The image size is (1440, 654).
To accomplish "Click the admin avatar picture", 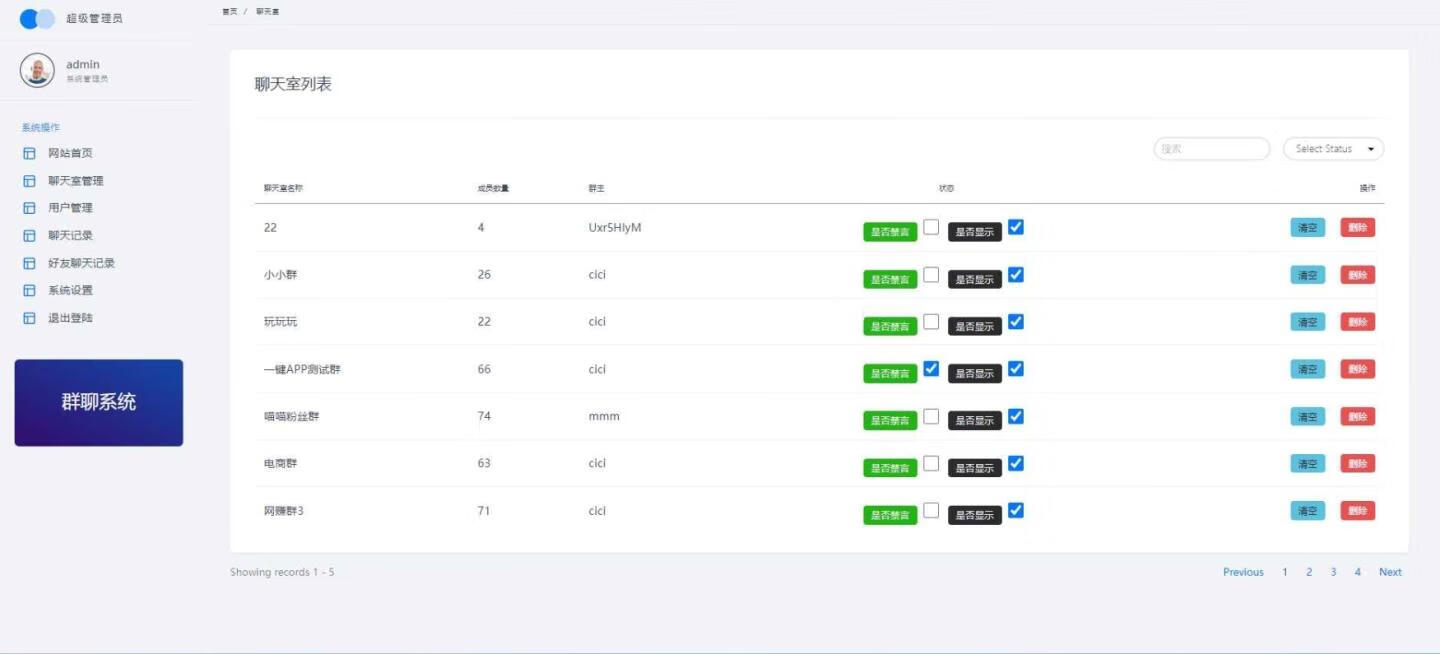I will (x=37, y=70).
